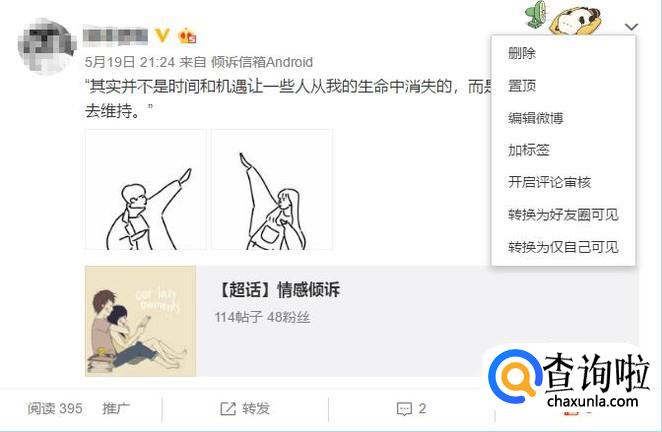The height and width of the screenshot is (432, 662).
Task: Click the pixelated user avatar
Action: point(46,46)
